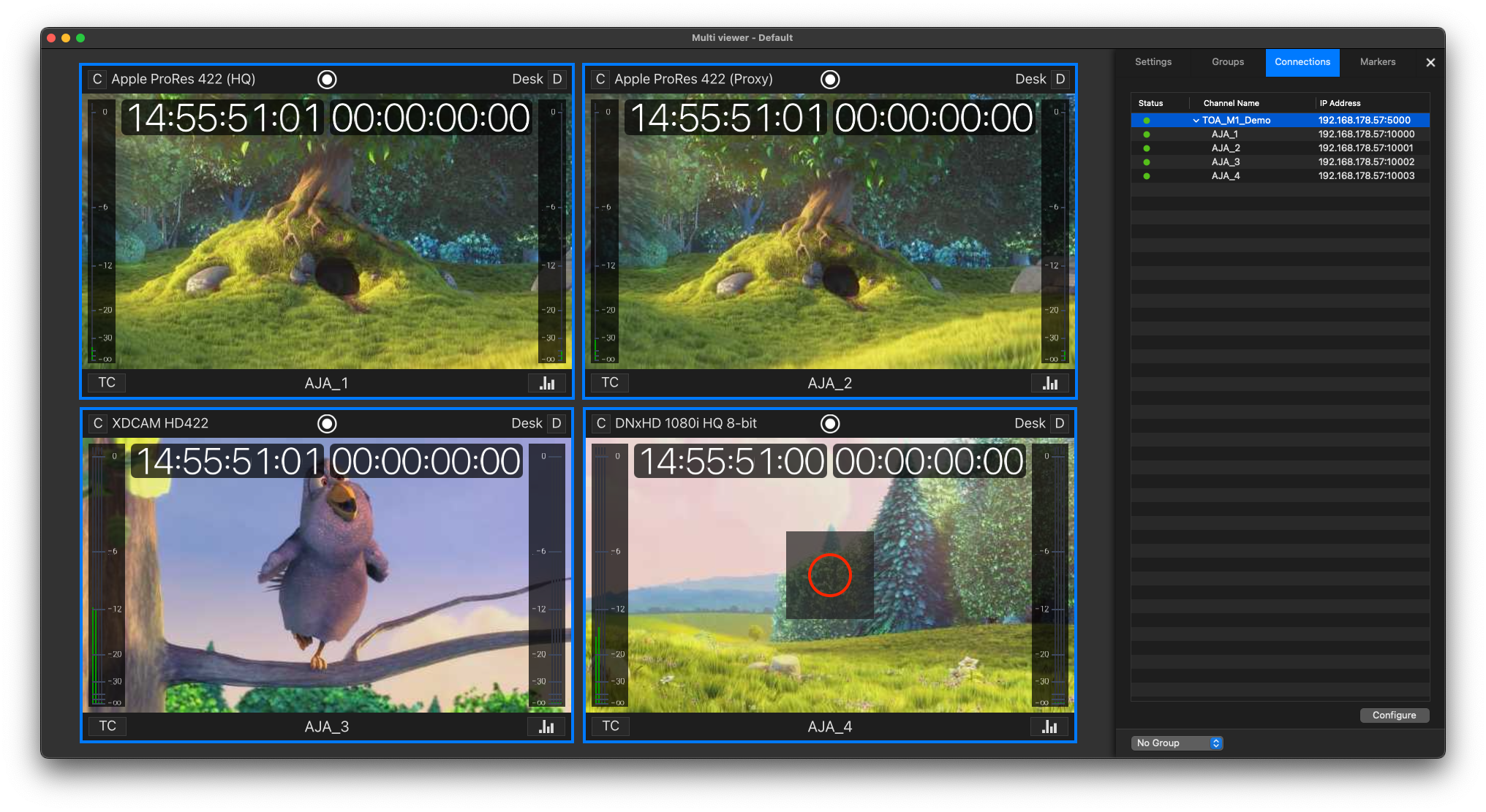Click 14:55:51:00 timecode on AJA_4 viewer
The image size is (1486, 812).
[730, 461]
